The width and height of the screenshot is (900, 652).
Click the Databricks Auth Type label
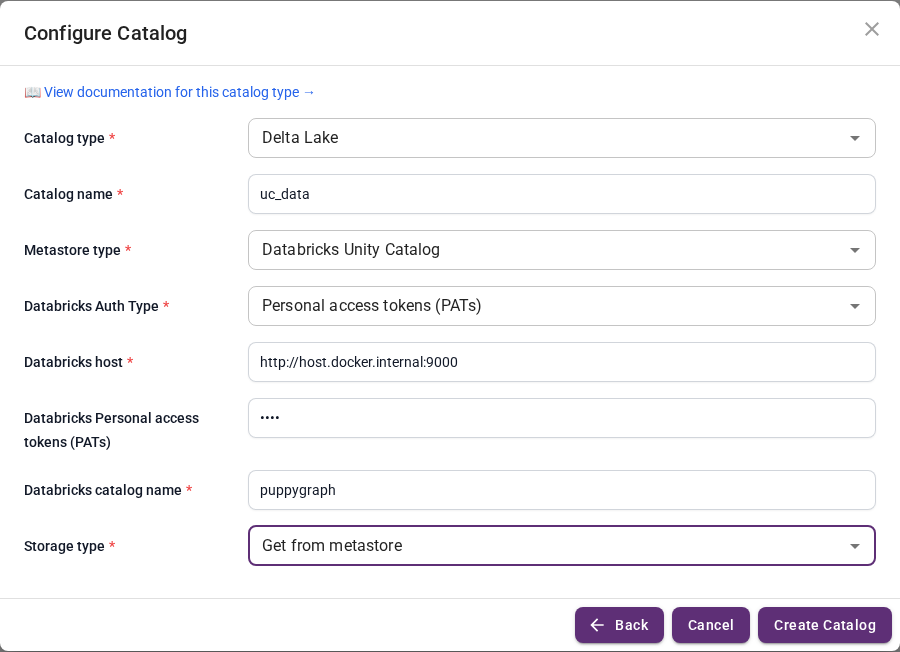[91, 306]
